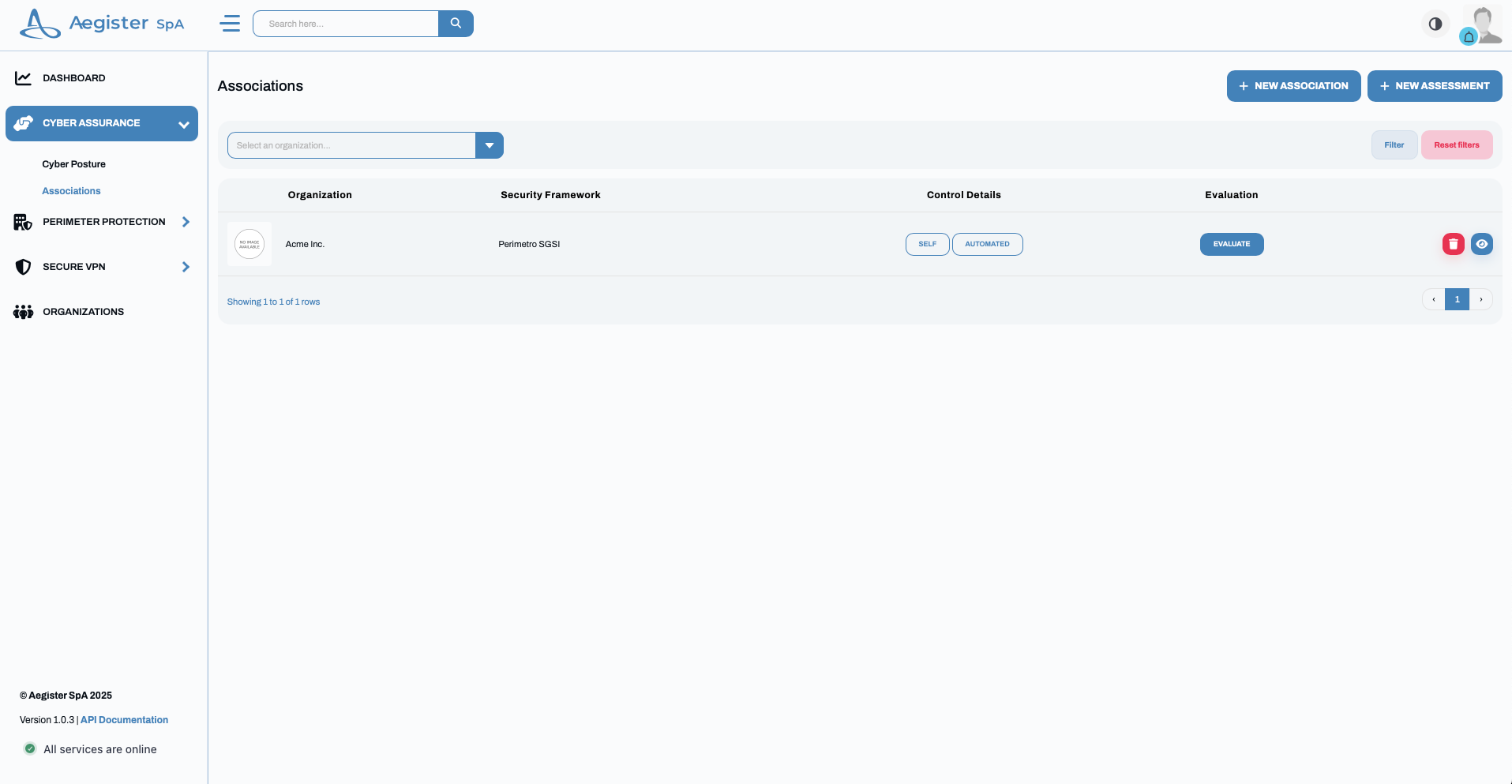Click the Version 1.0.3 text
Image resolution: width=1512 pixels, height=784 pixels.
coord(47,720)
